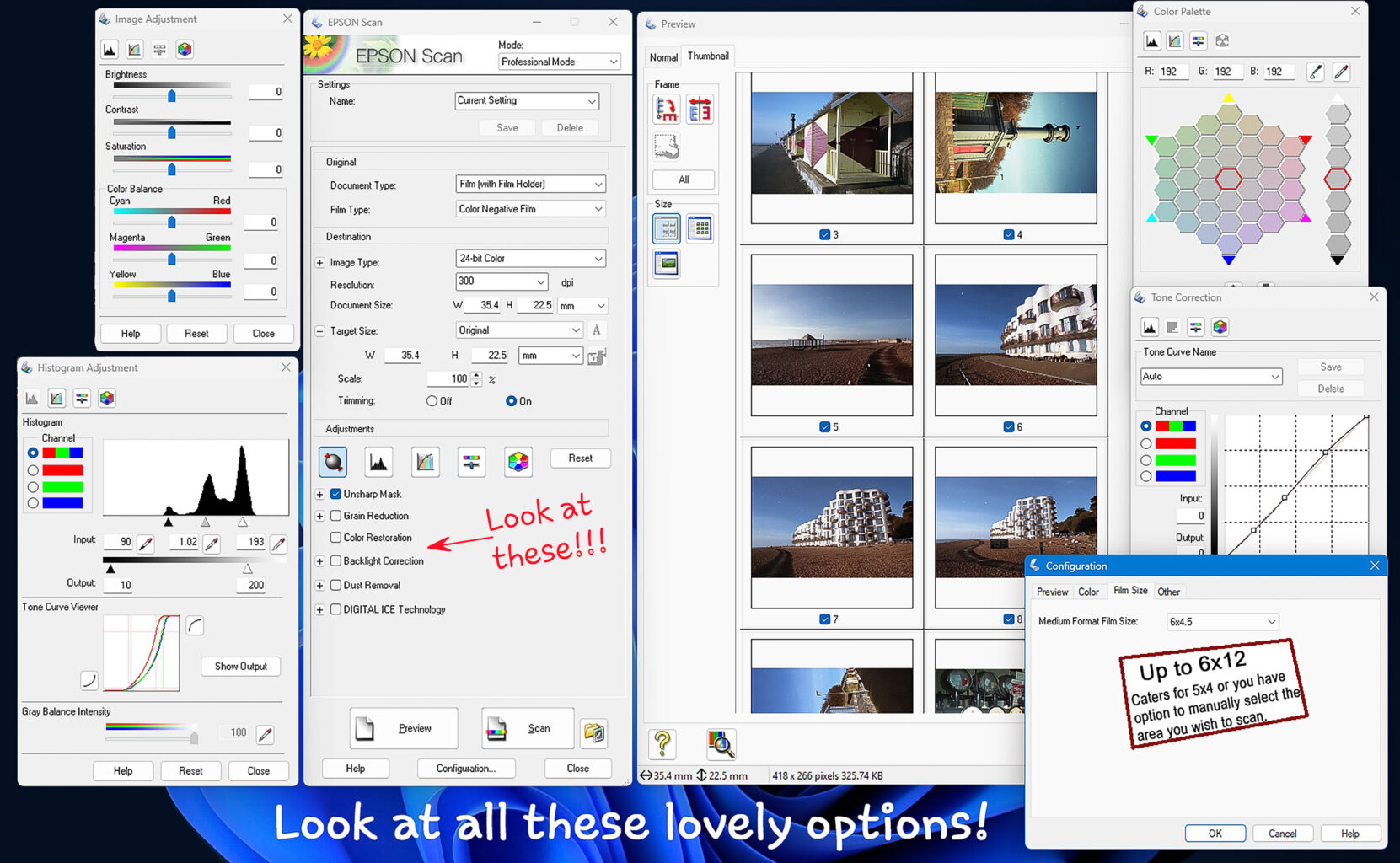Switch to Film Size tab in Configuration
Image resolution: width=1400 pixels, height=863 pixels.
[x=1130, y=591]
